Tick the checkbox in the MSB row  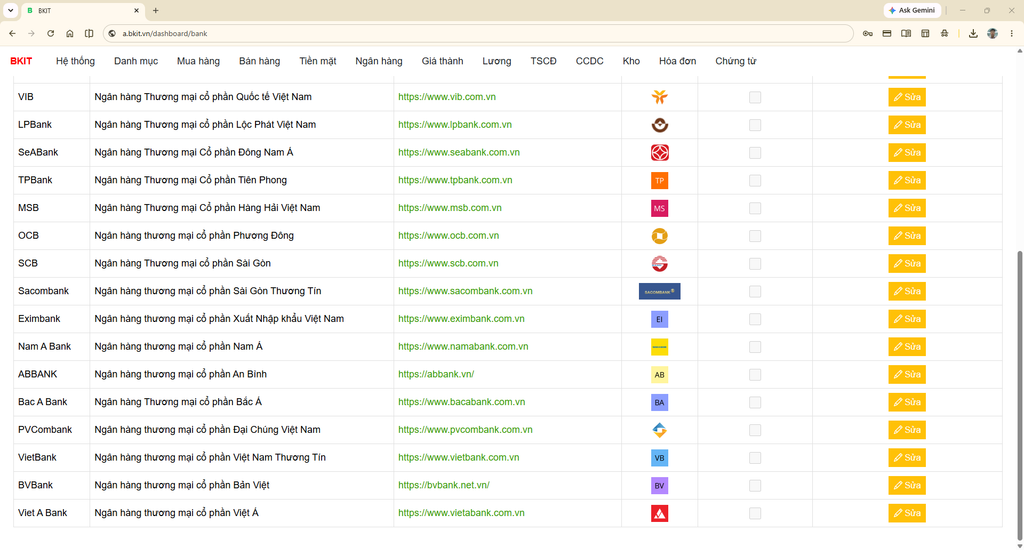tap(755, 208)
